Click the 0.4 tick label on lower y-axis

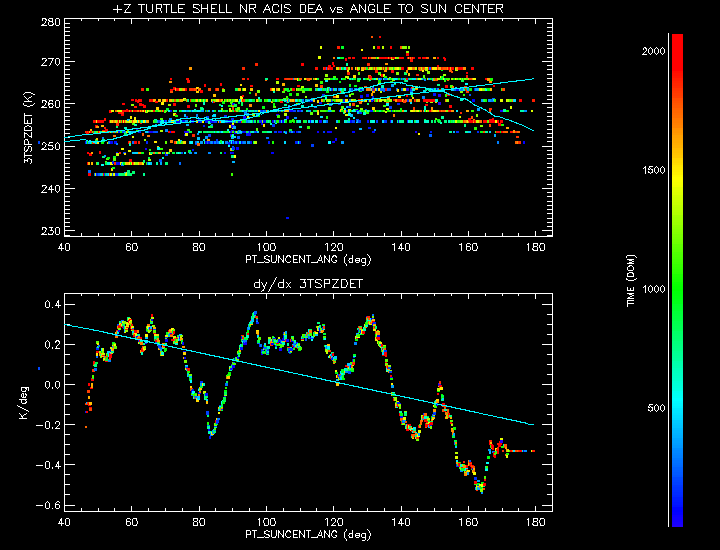click(x=50, y=304)
